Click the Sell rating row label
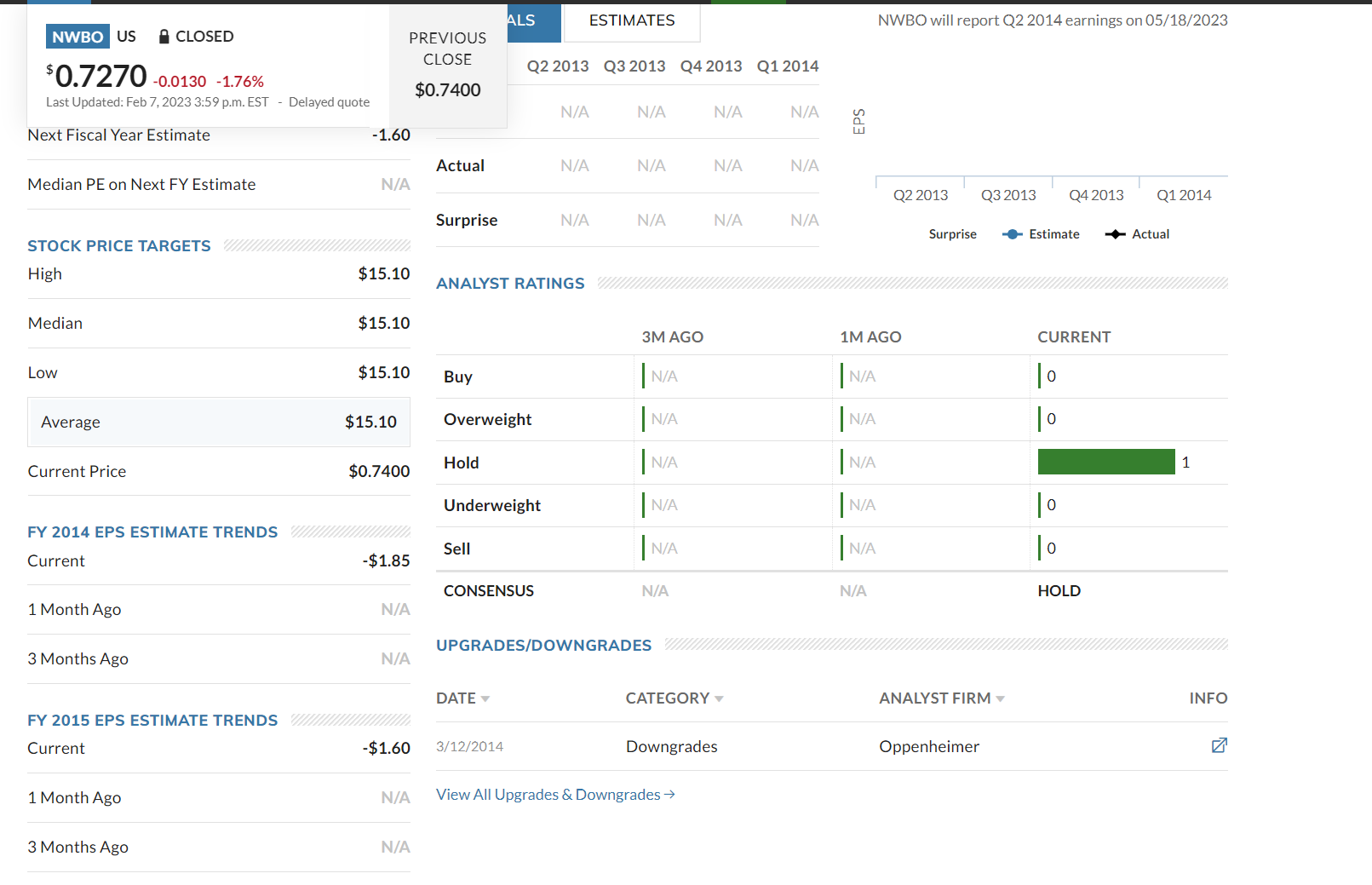This screenshot has height=885, width=1372. [456, 549]
